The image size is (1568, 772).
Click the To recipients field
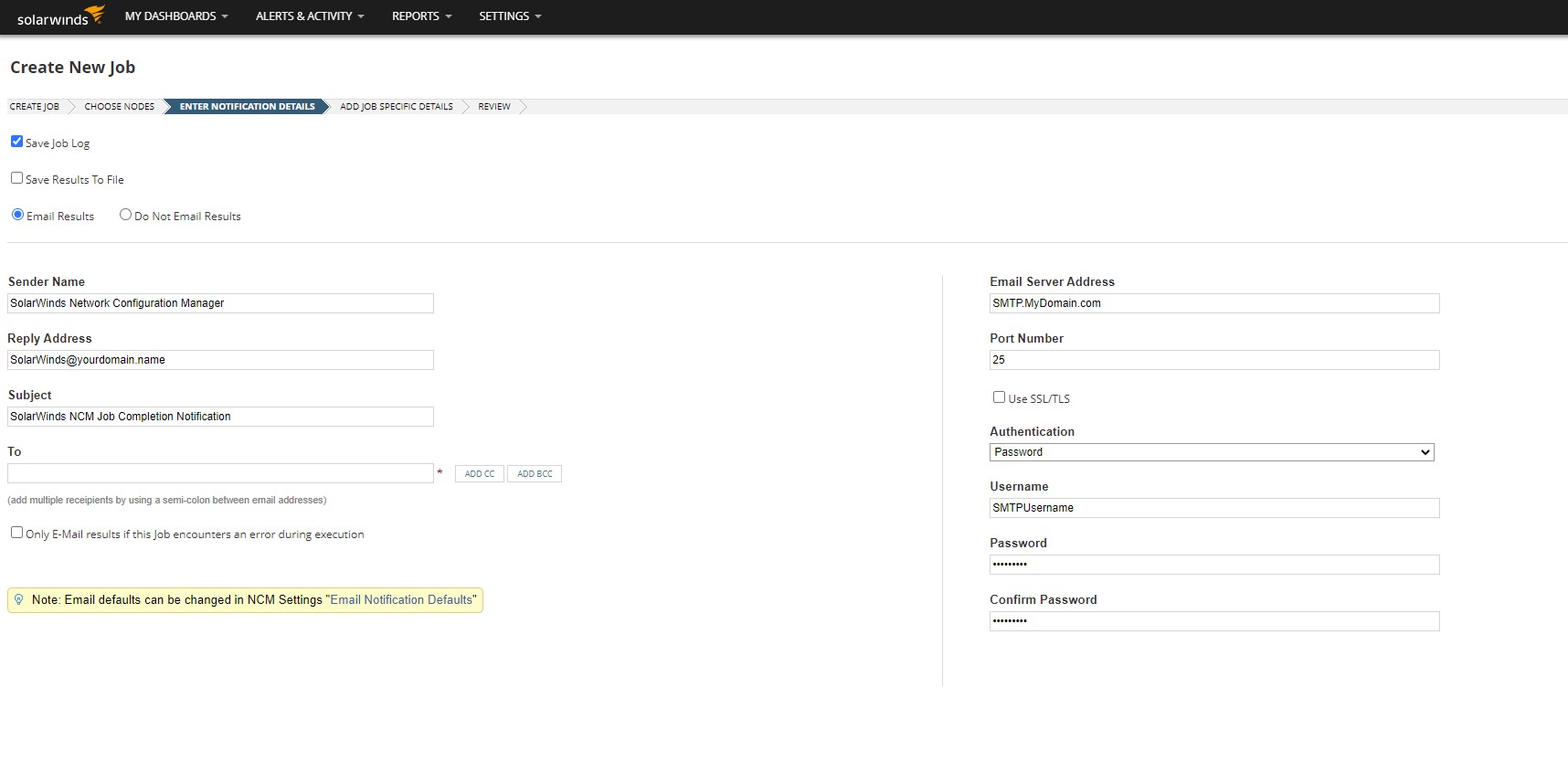click(x=220, y=473)
